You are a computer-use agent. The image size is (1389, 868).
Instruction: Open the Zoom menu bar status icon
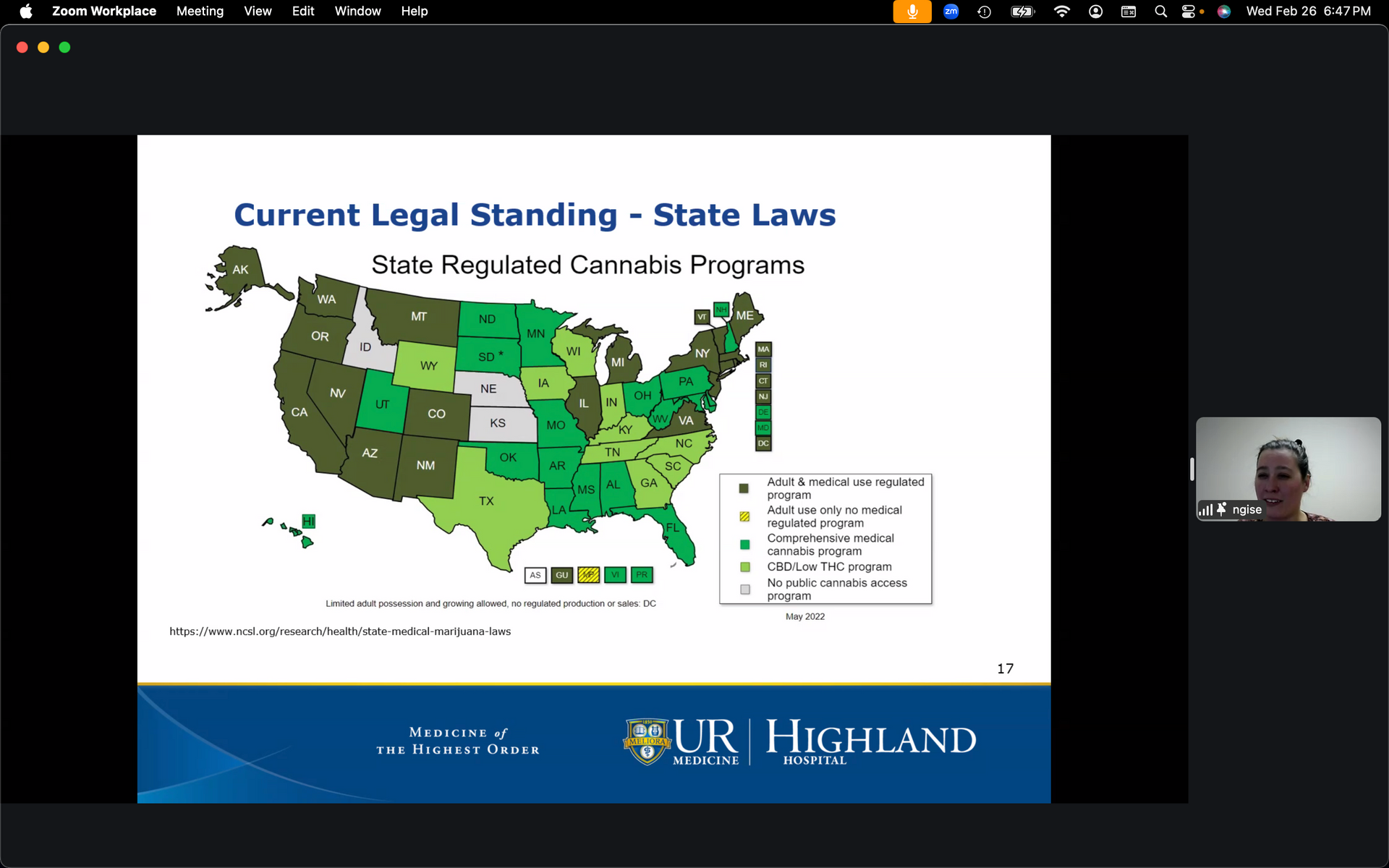tap(951, 12)
